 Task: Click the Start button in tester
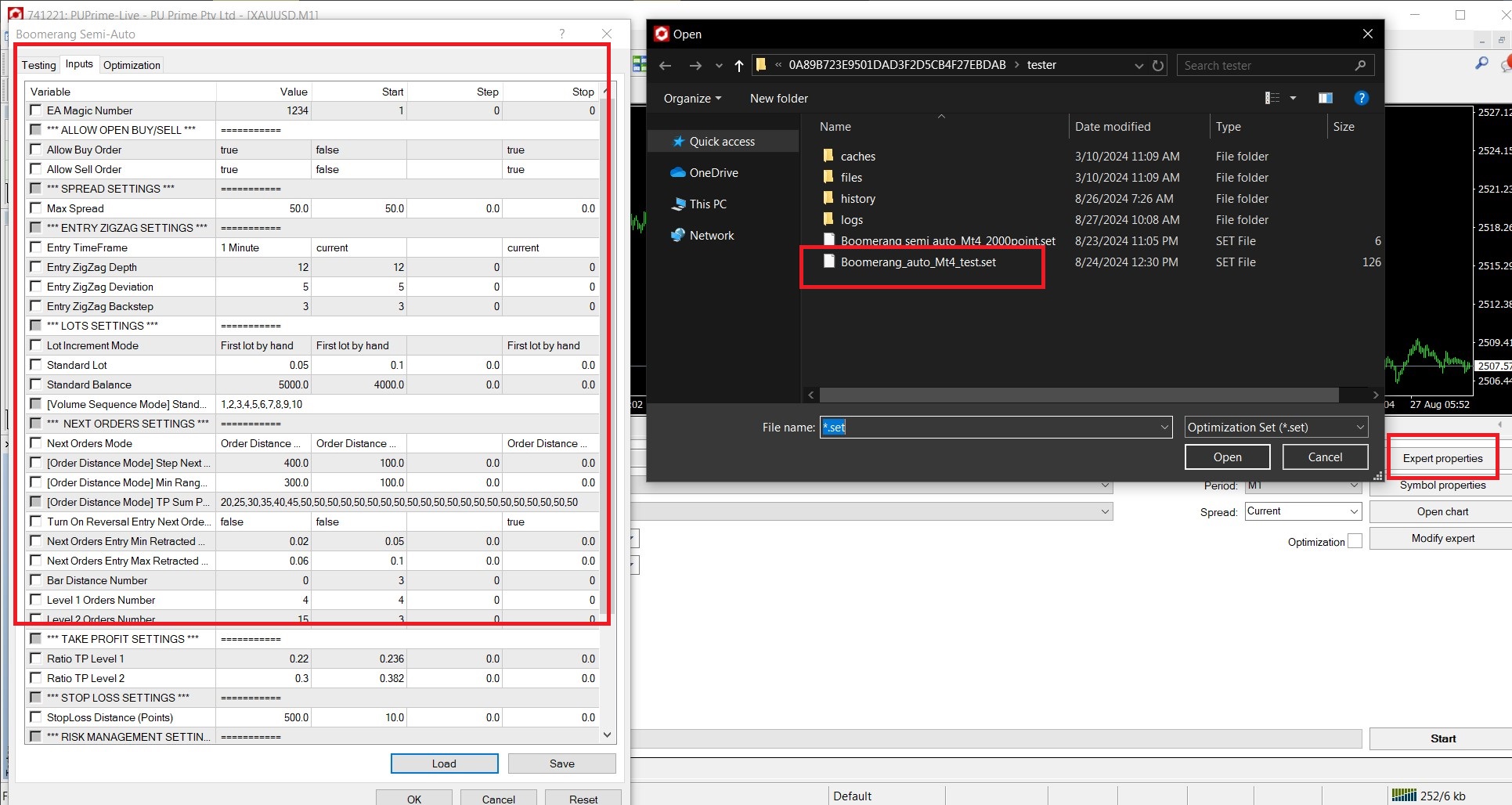(x=1442, y=738)
